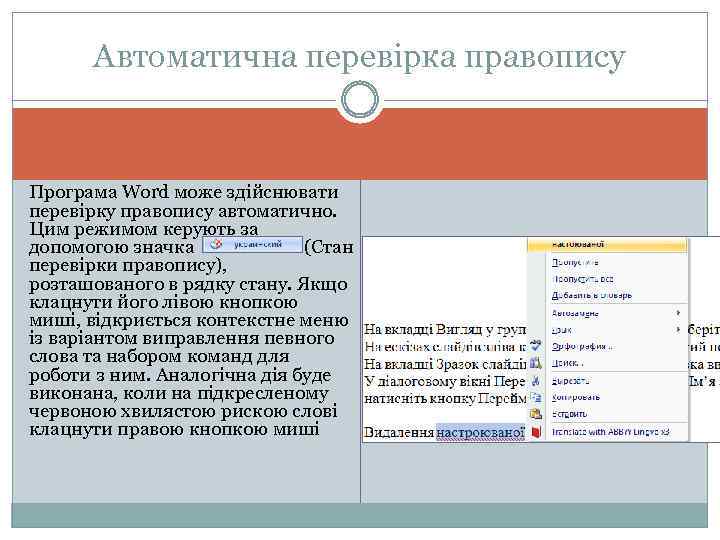
Task: Click the text натисніть кнопку Перейм
Action: point(445,399)
